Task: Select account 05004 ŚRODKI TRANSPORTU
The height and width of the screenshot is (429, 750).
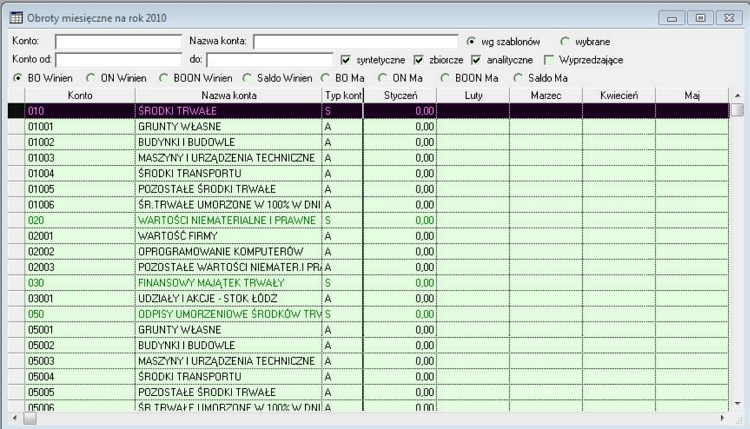Action: (x=368, y=376)
